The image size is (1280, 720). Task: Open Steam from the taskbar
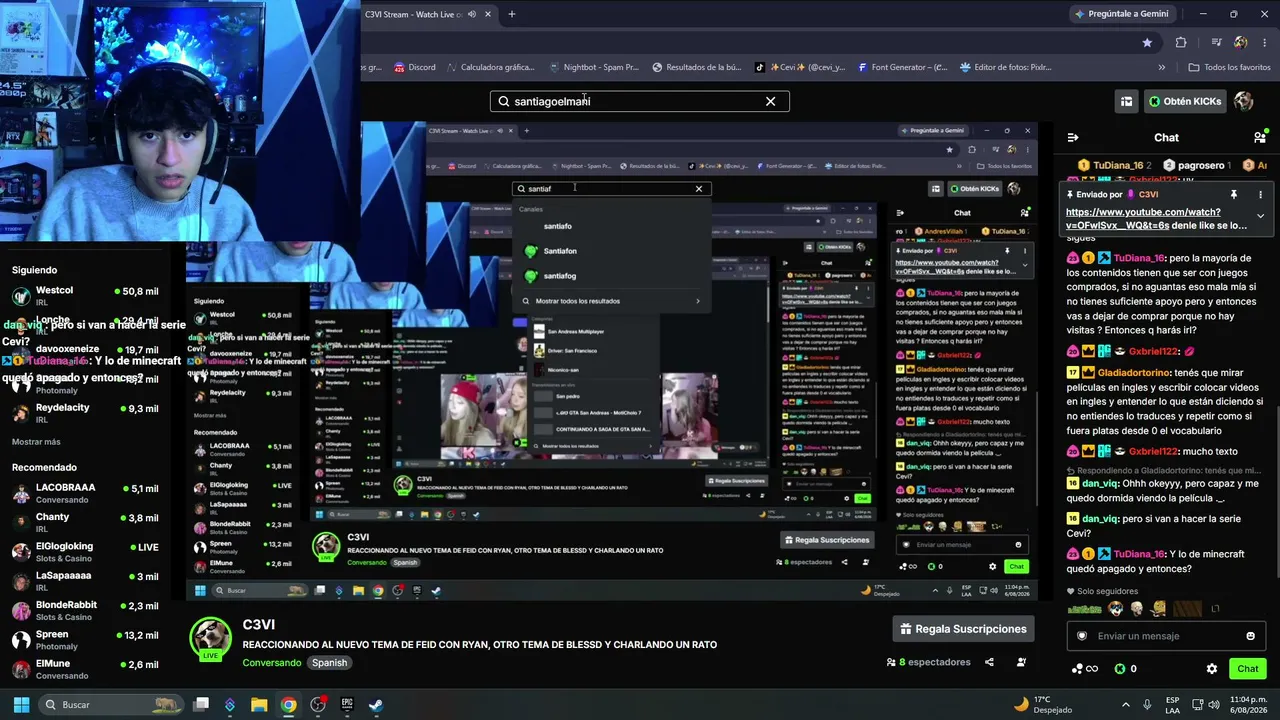click(x=376, y=705)
